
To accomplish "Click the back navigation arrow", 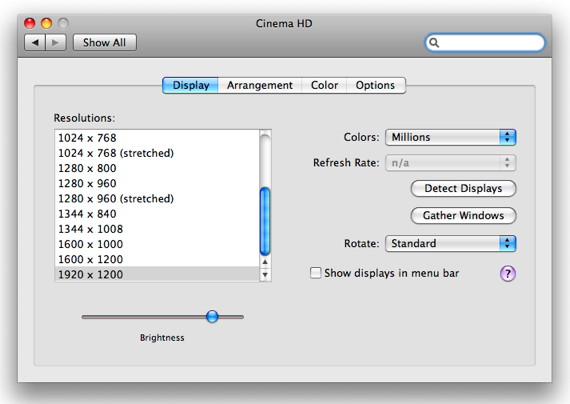I will tap(35, 43).
